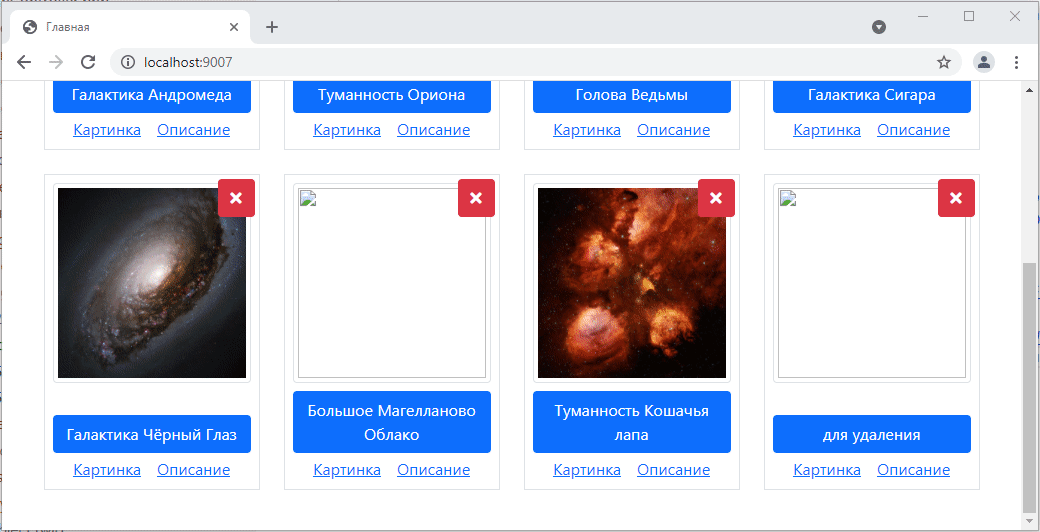This screenshot has height=532, width=1040.
Task: Open Chrome three-dot menu
Action: pyautogui.click(x=1017, y=62)
